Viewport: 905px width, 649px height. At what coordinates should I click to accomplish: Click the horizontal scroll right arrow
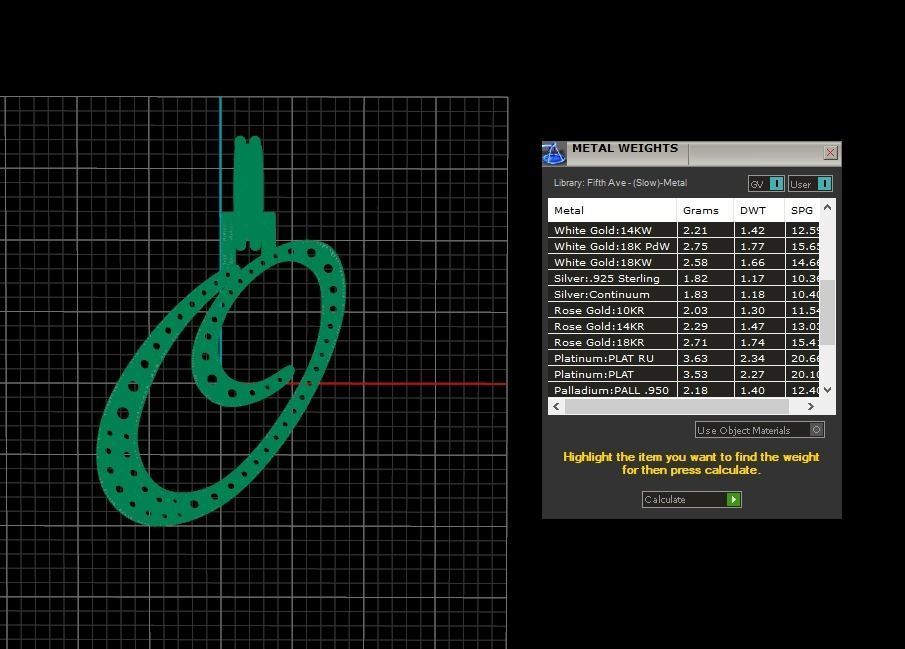click(x=810, y=406)
